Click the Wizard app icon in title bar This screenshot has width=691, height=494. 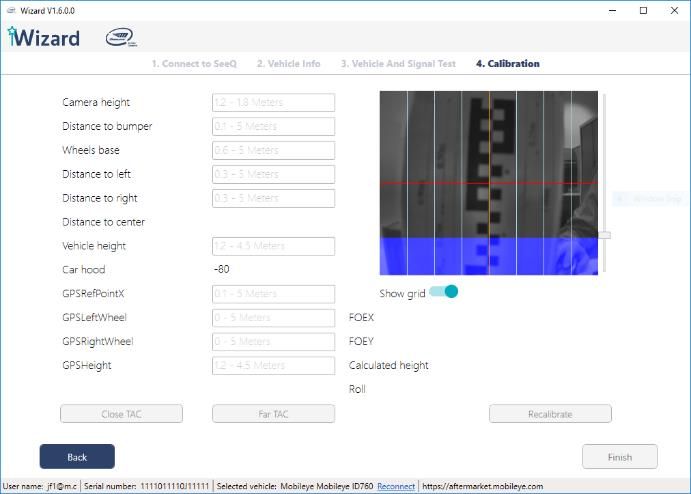[11, 11]
